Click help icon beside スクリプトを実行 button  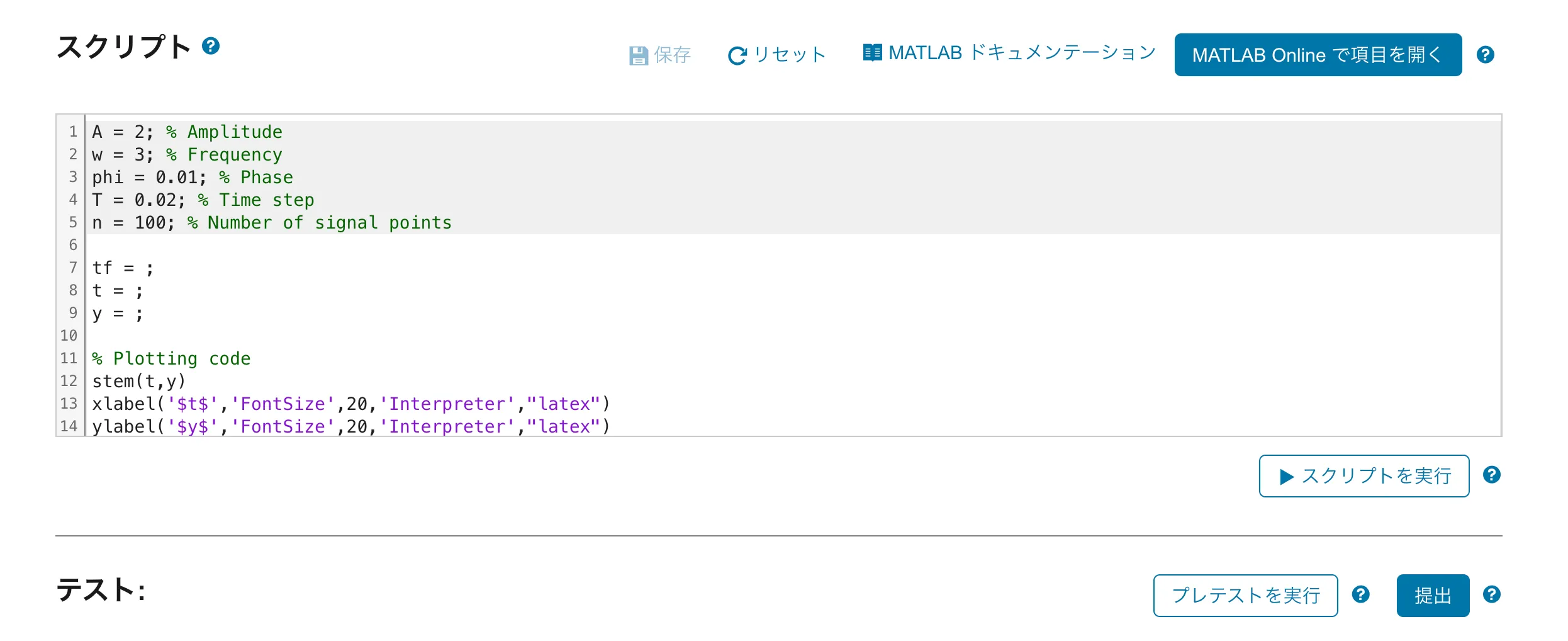point(1491,475)
